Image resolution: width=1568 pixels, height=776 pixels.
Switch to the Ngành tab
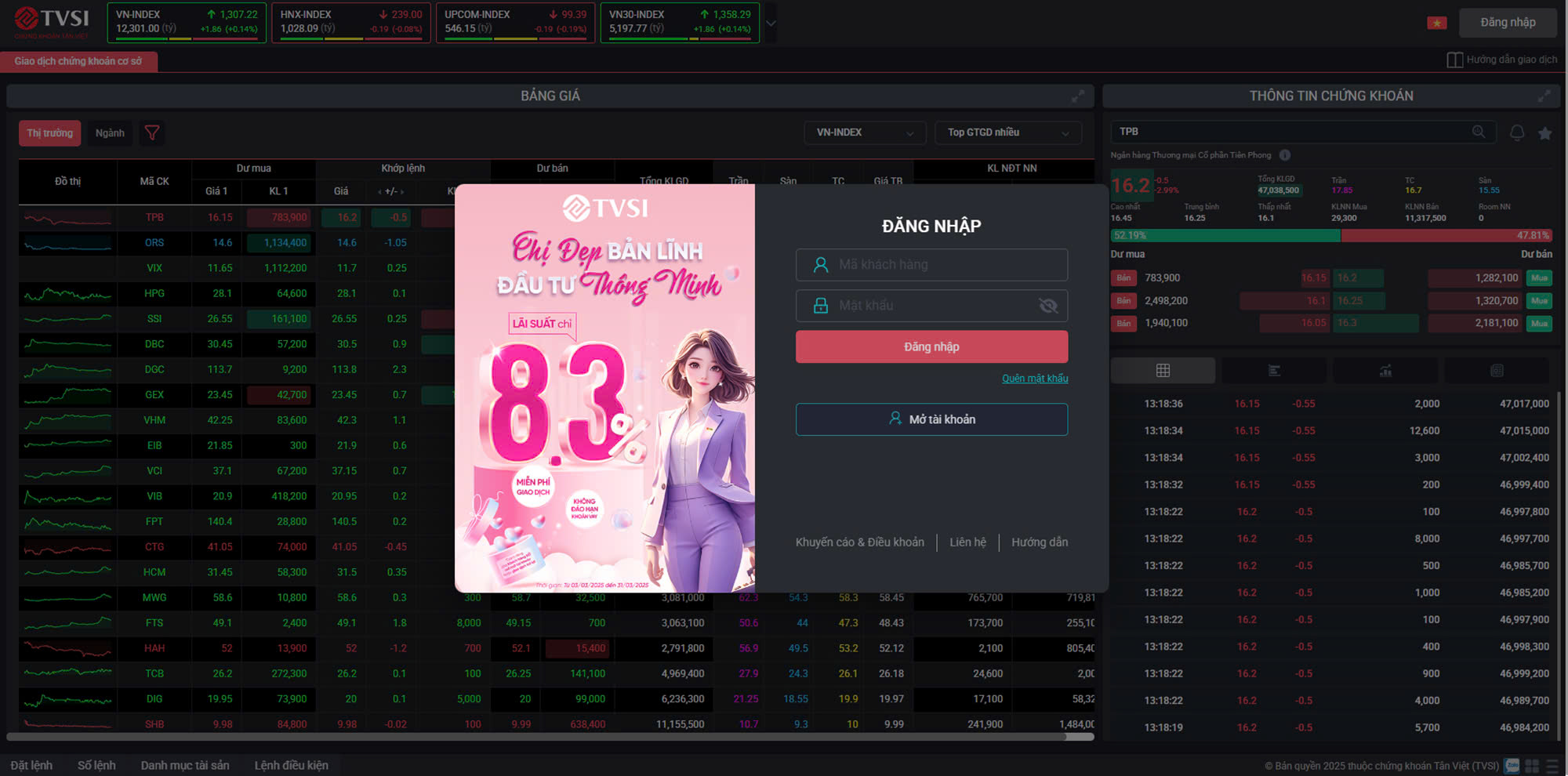pyautogui.click(x=110, y=133)
